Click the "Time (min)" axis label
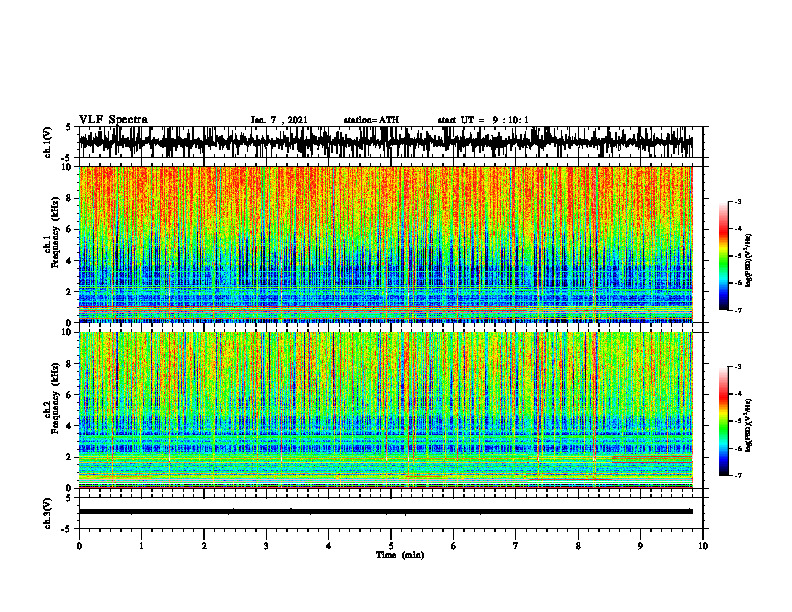Image resolution: width=792 pixels, height=612 pixels. [400, 555]
